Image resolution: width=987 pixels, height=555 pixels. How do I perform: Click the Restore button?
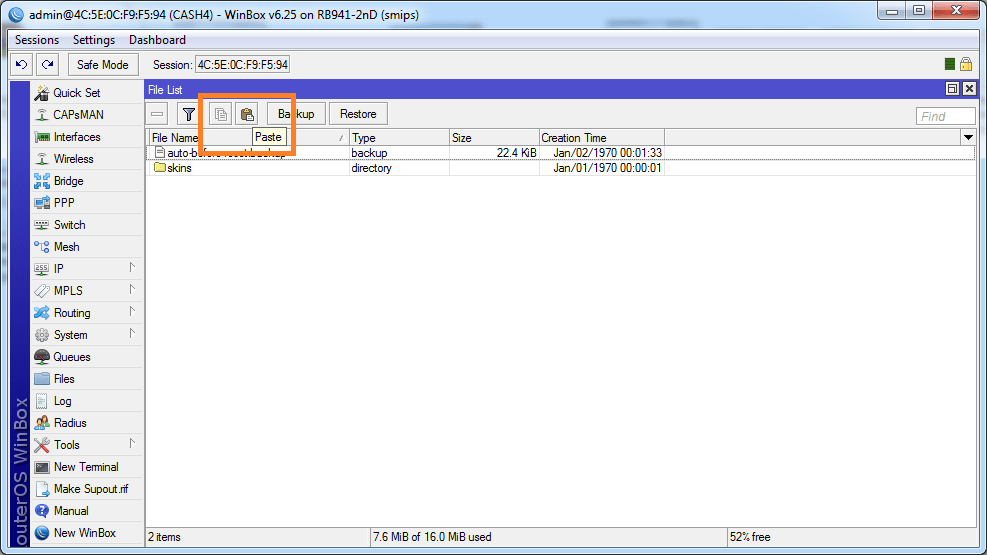tap(358, 114)
